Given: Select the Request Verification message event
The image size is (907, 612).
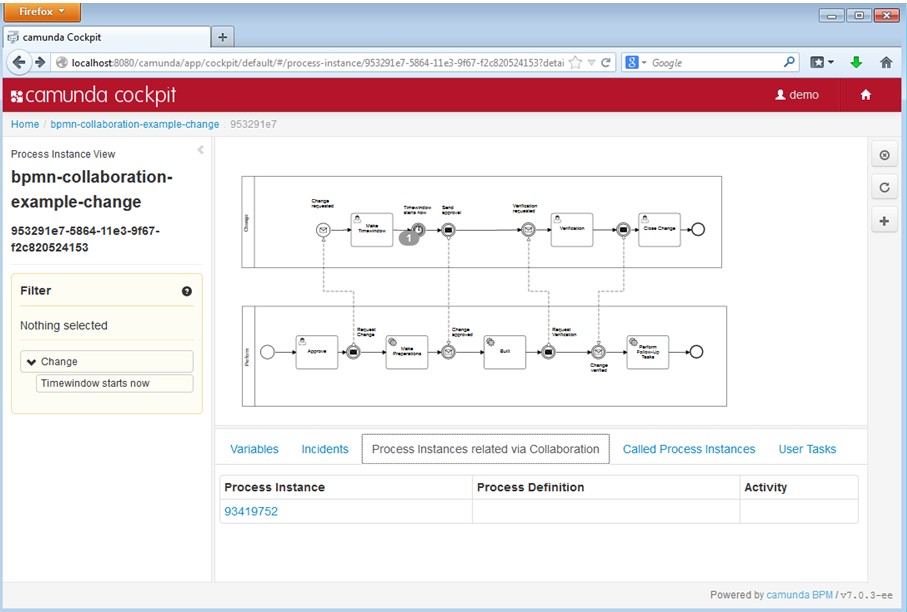Looking at the screenshot, I should coord(548,352).
